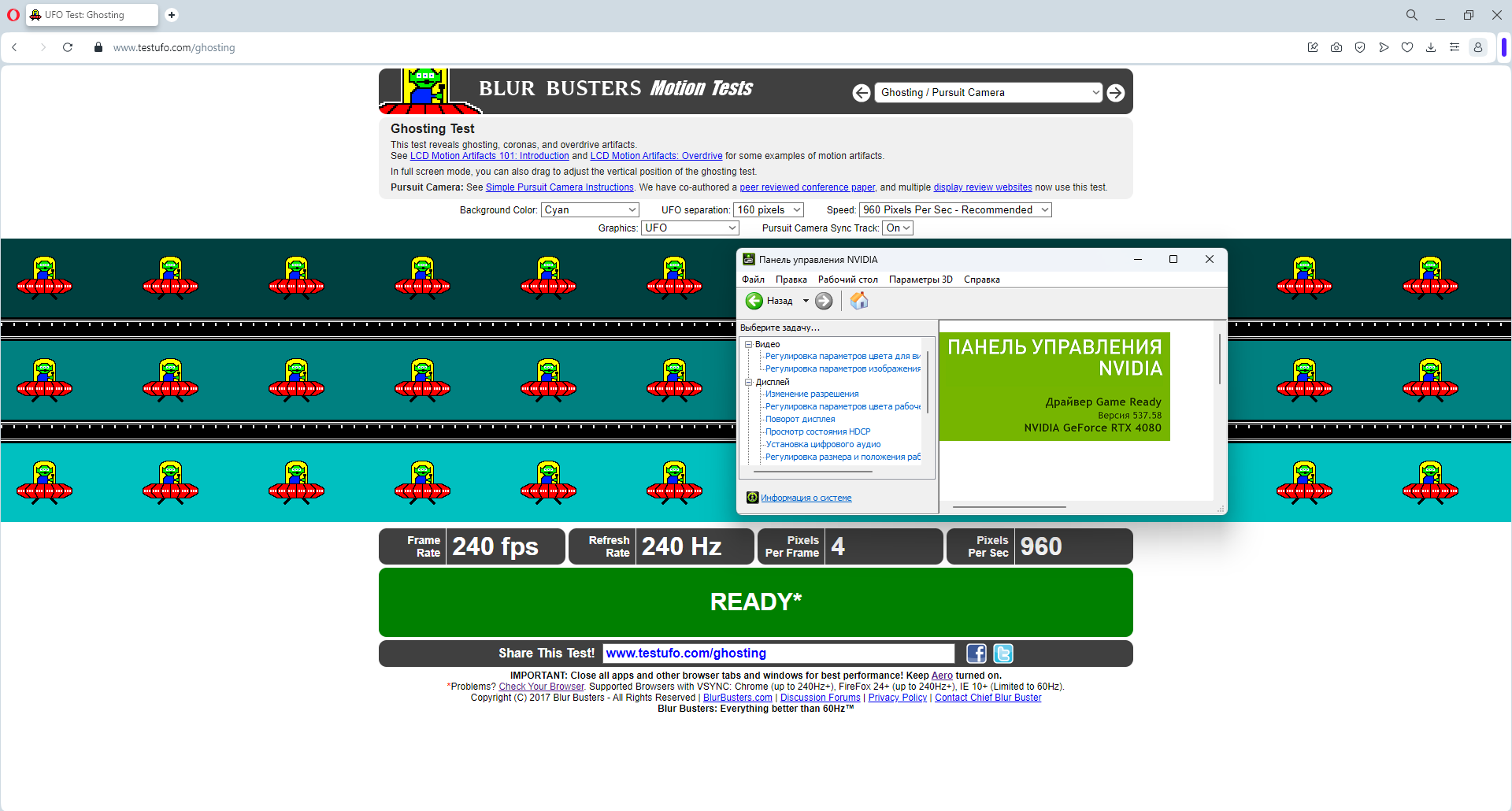Click the Информация о системе link
1512x811 pixels.
(x=806, y=498)
